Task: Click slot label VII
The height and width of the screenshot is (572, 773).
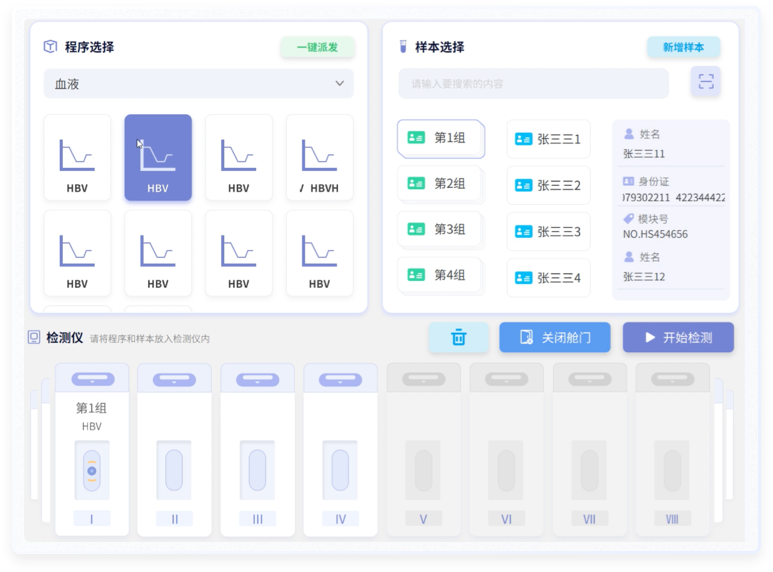Action: coord(590,519)
